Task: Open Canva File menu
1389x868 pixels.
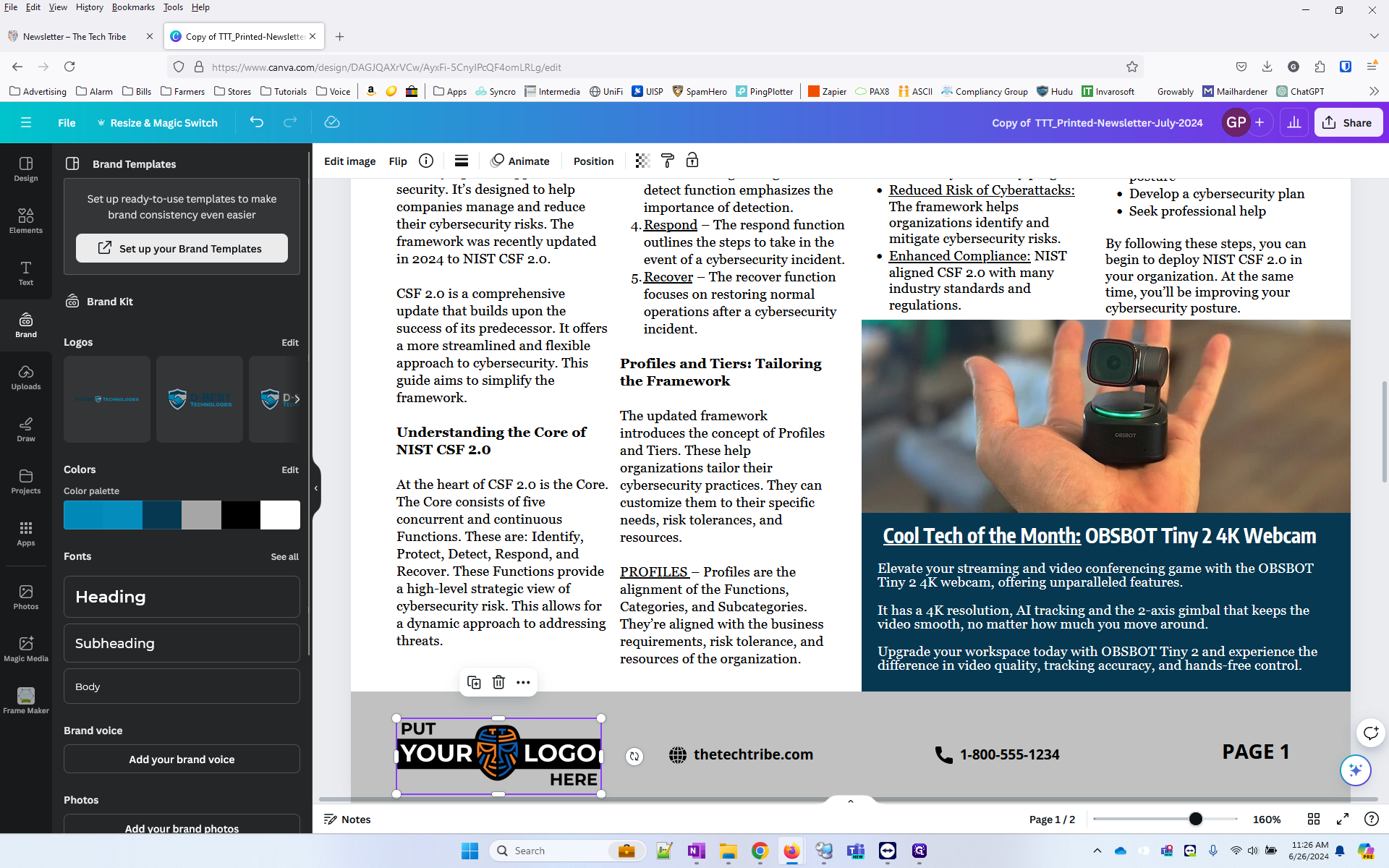Action: [67, 122]
